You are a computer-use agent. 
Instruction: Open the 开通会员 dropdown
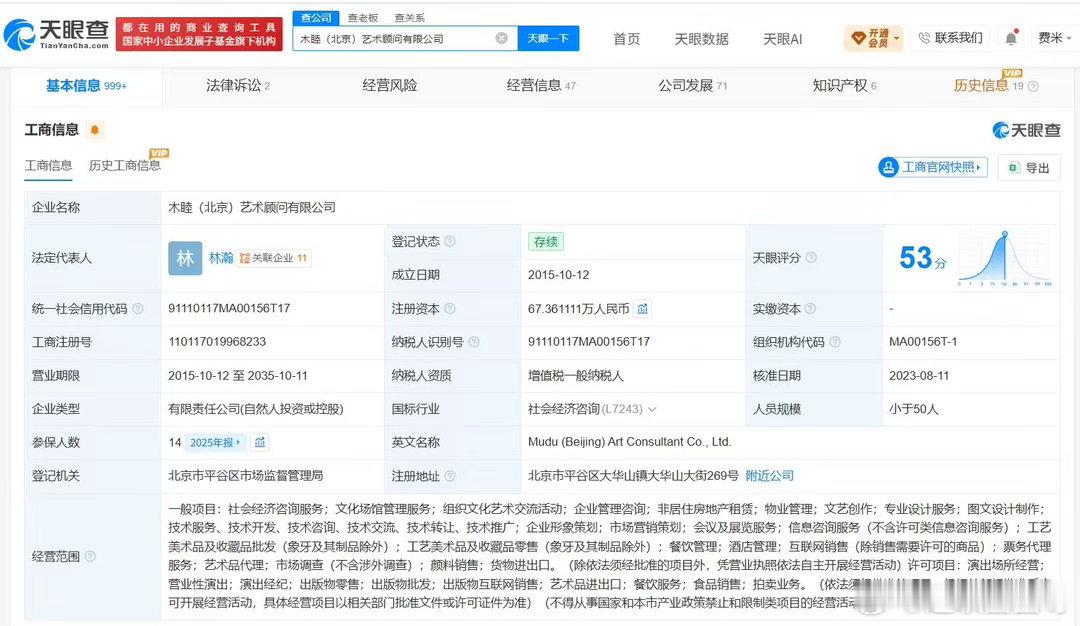coord(873,39)
